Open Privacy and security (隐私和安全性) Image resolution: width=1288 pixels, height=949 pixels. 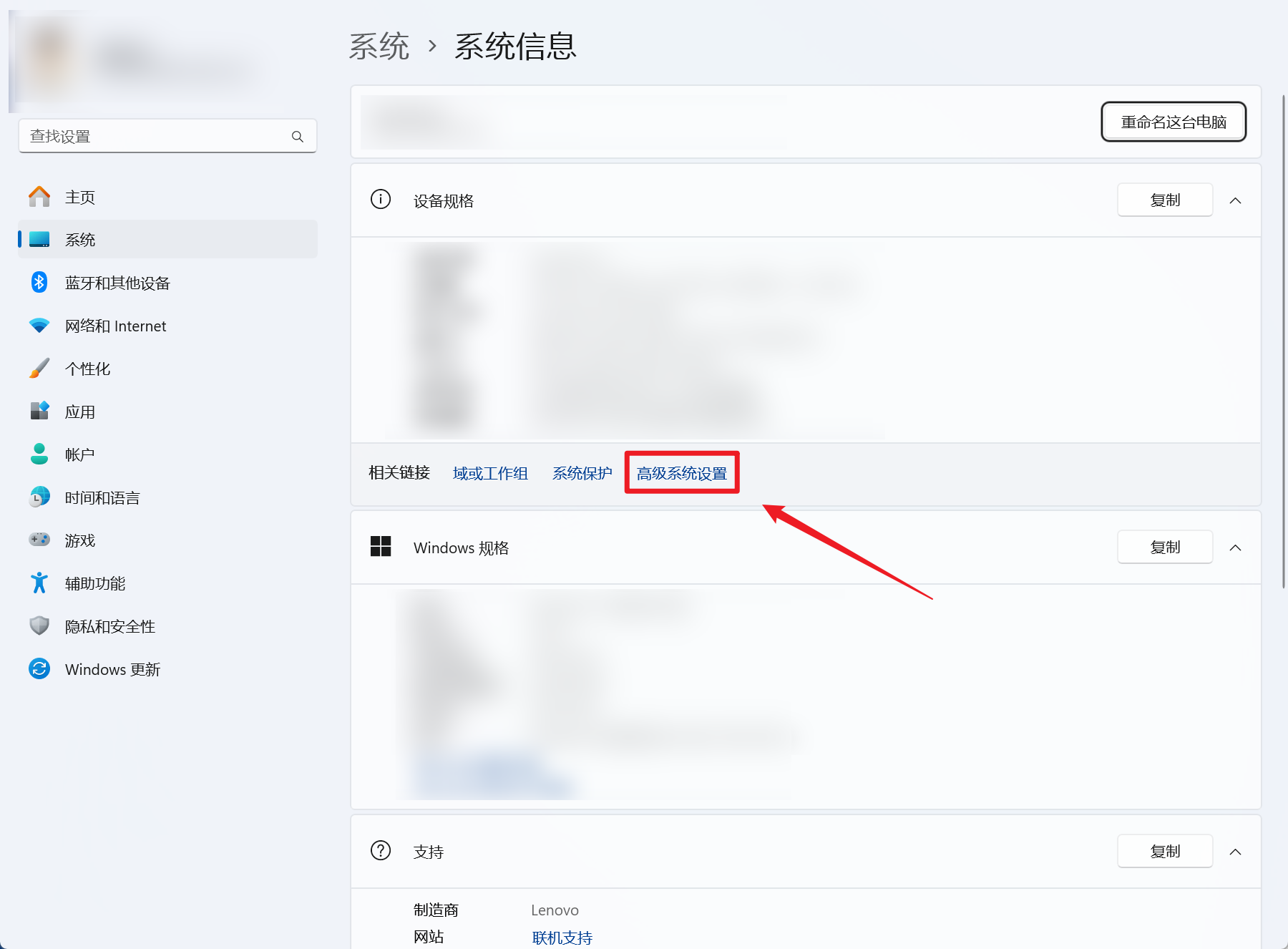click(x=110, y=626)
